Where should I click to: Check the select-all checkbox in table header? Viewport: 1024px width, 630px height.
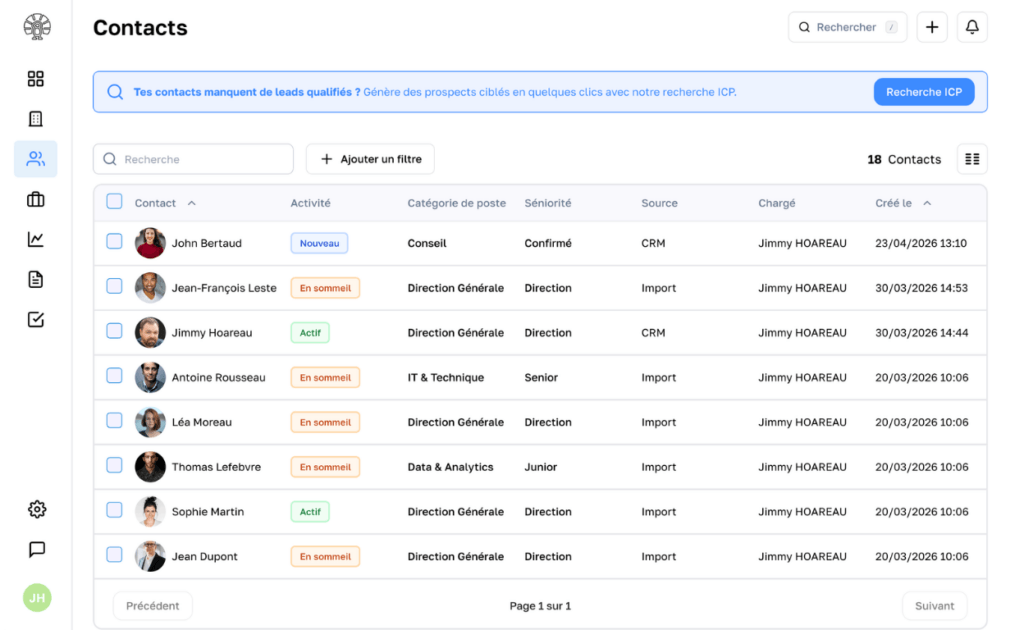pos(114,201)
